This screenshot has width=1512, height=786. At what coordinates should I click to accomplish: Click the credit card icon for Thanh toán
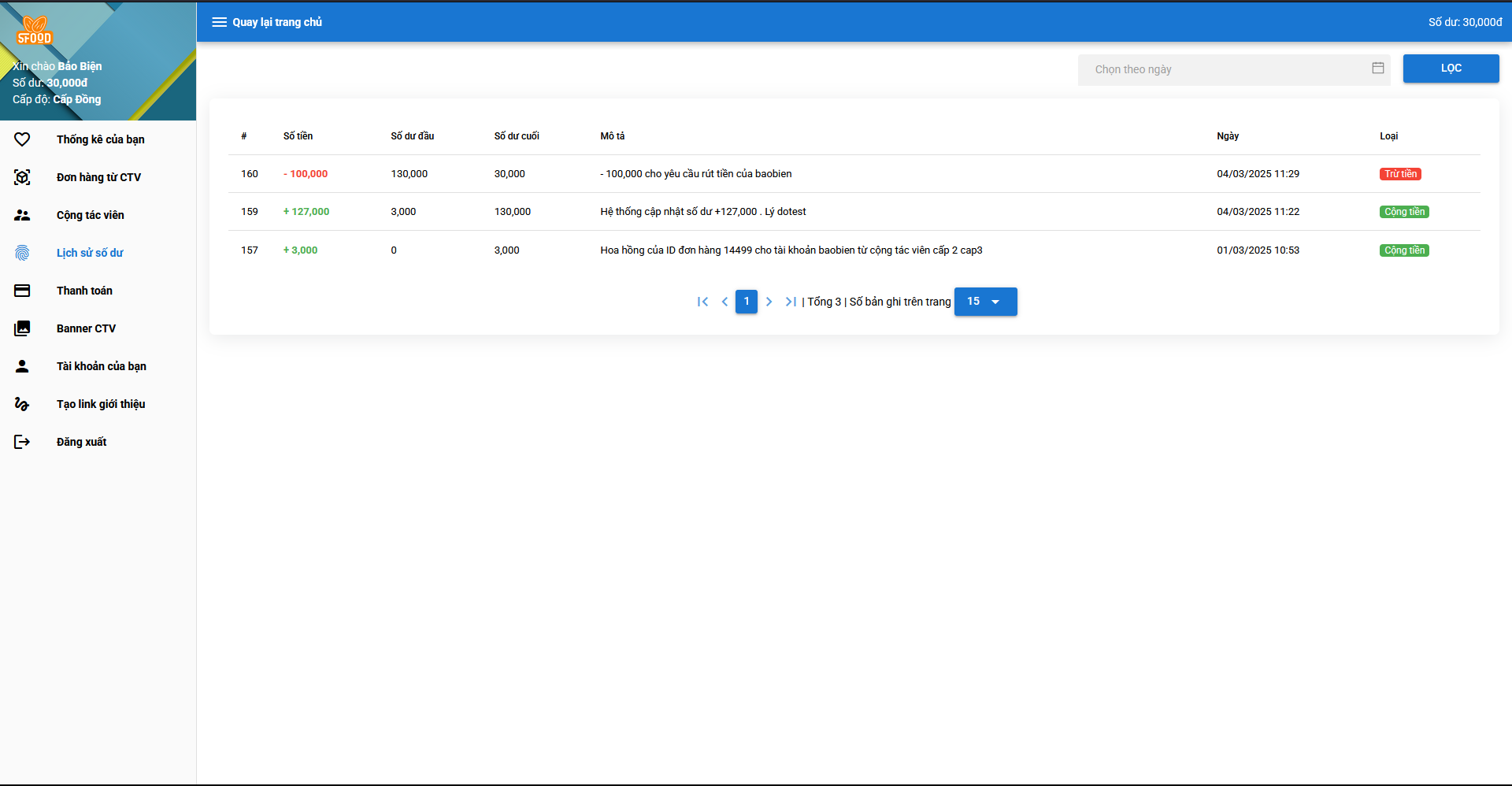22,291
